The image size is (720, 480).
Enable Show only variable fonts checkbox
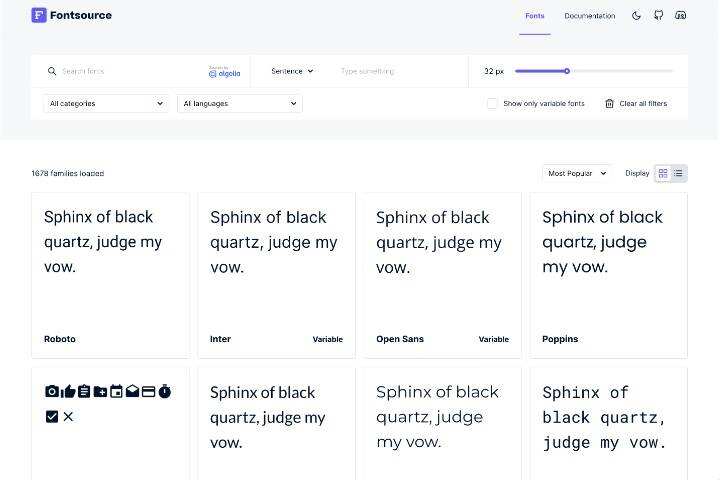[x=492, y=104]
